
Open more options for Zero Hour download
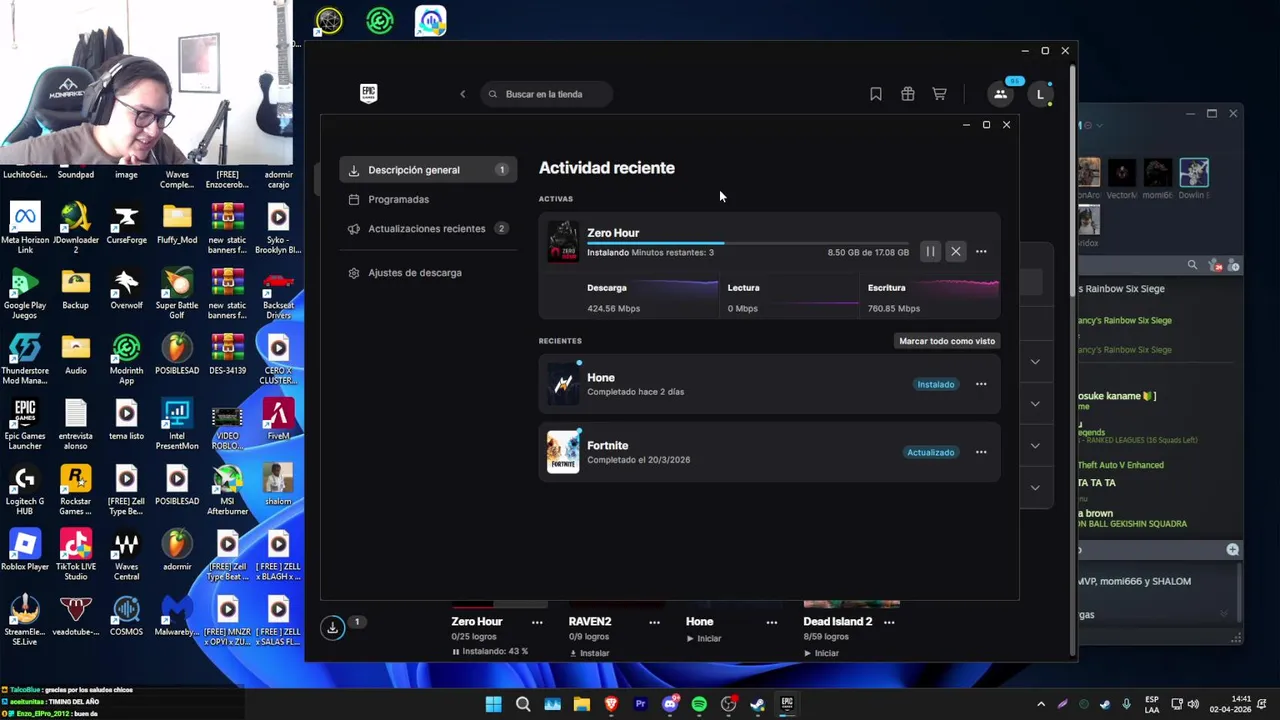(x=981, y=252)
